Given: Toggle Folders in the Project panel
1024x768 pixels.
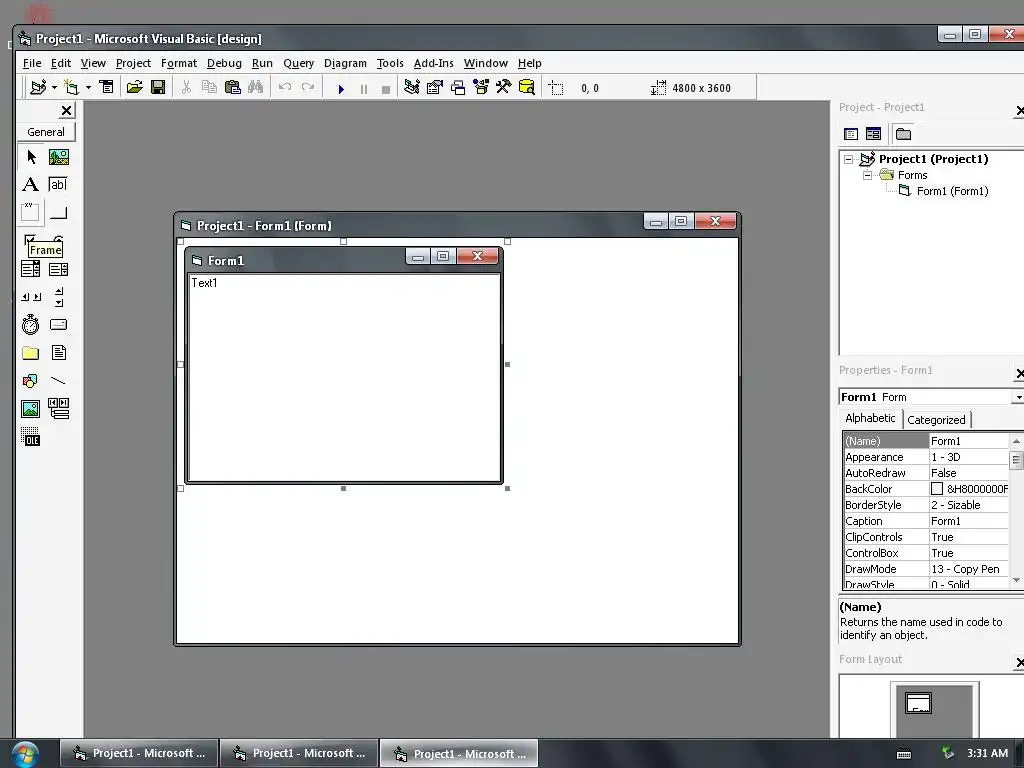Looking at the screenshot, I should 904,134.
